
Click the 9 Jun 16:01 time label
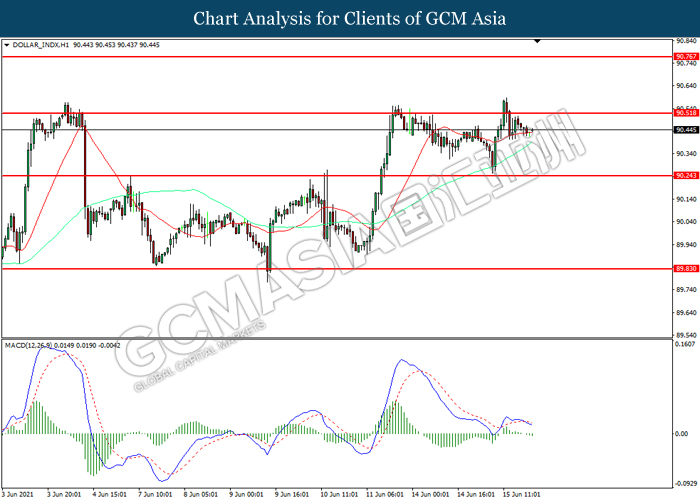[x=292, y=495]
